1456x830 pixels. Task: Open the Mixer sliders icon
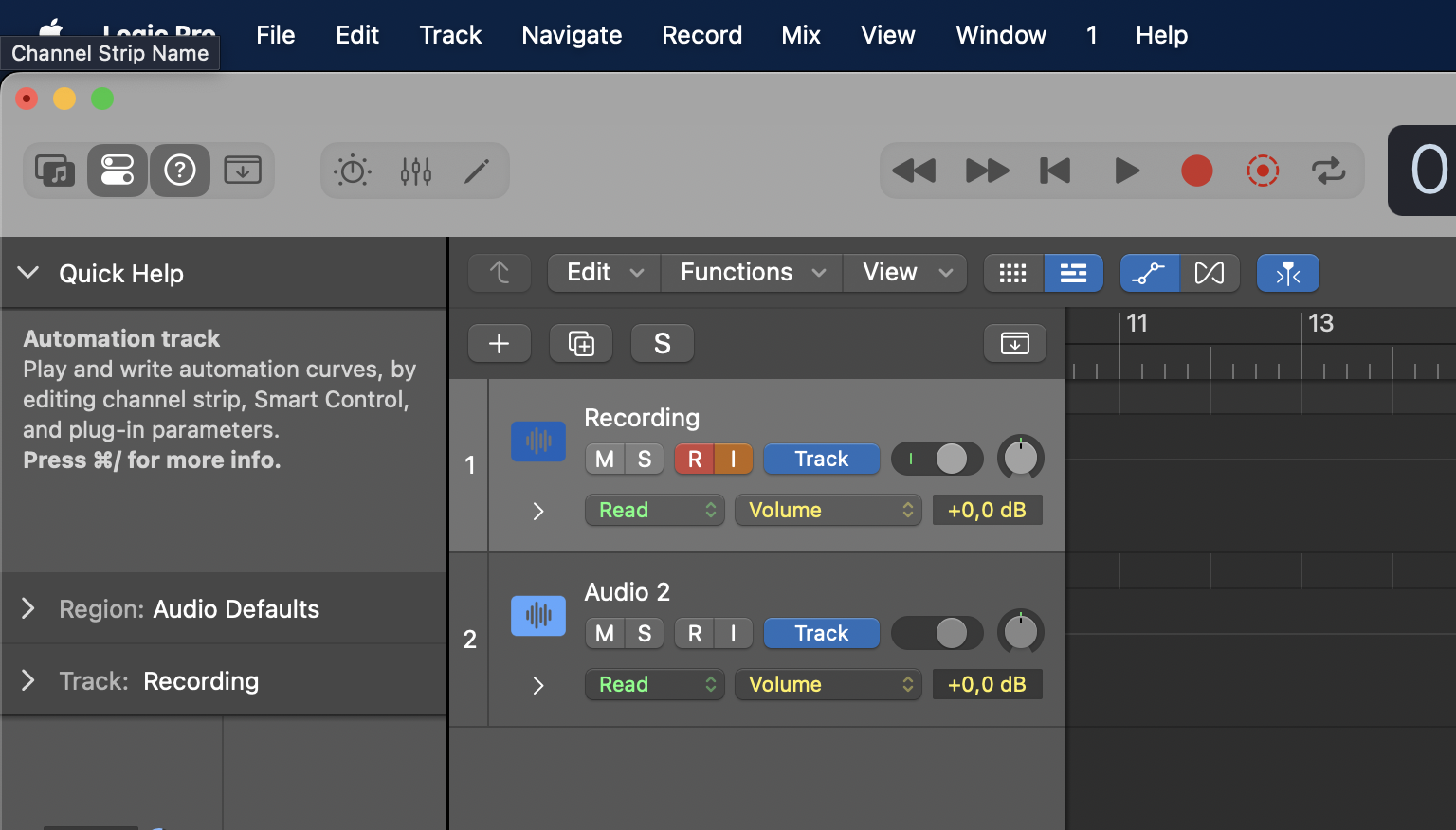(415, 171)
